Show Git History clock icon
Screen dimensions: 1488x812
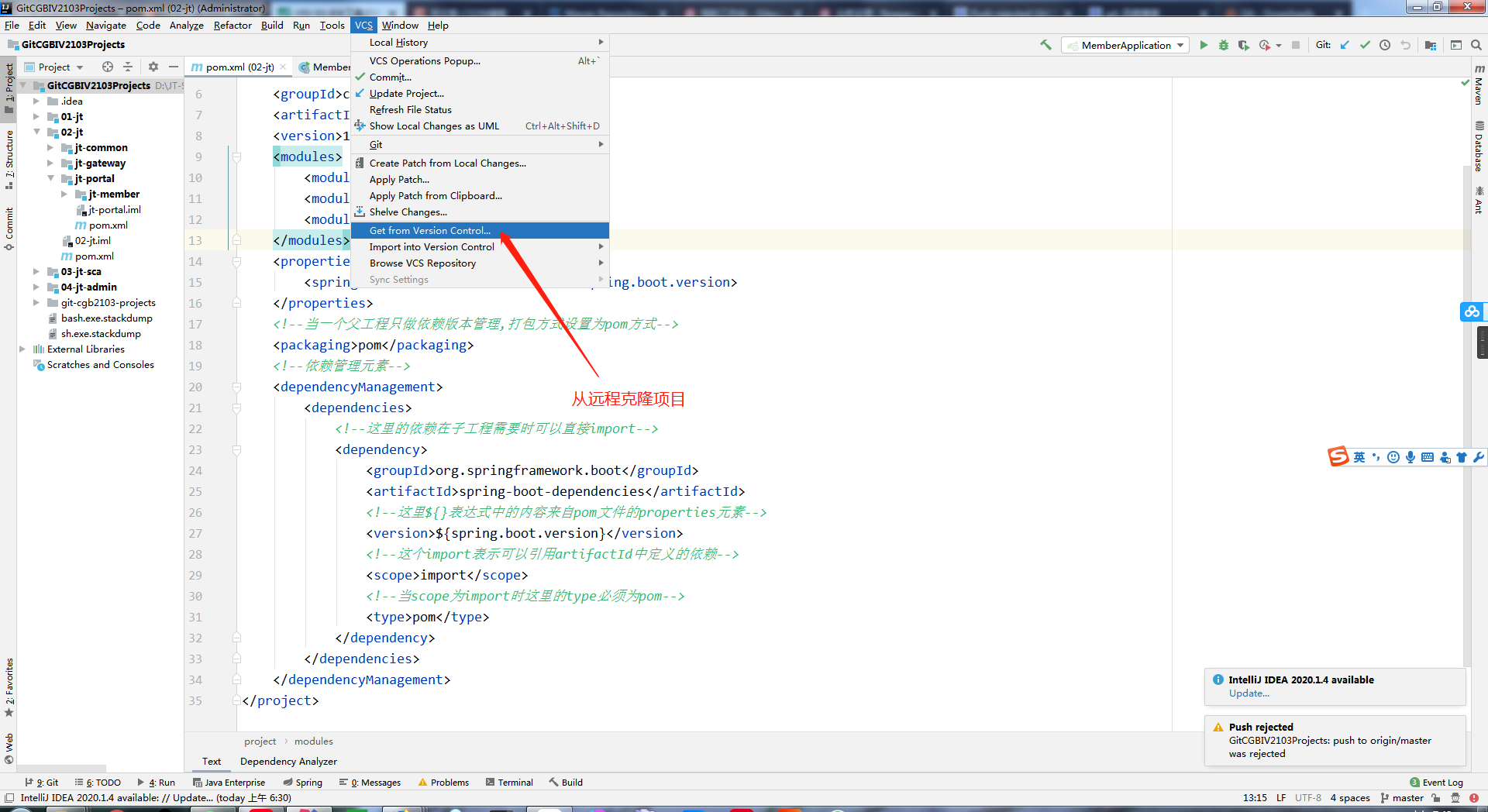click(1385, 45)
